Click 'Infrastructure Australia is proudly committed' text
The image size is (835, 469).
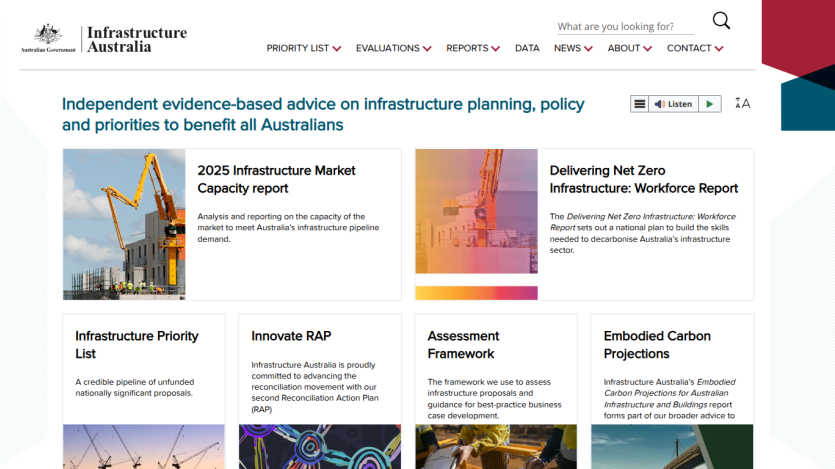pyautogui.click(x=315, y=387)
